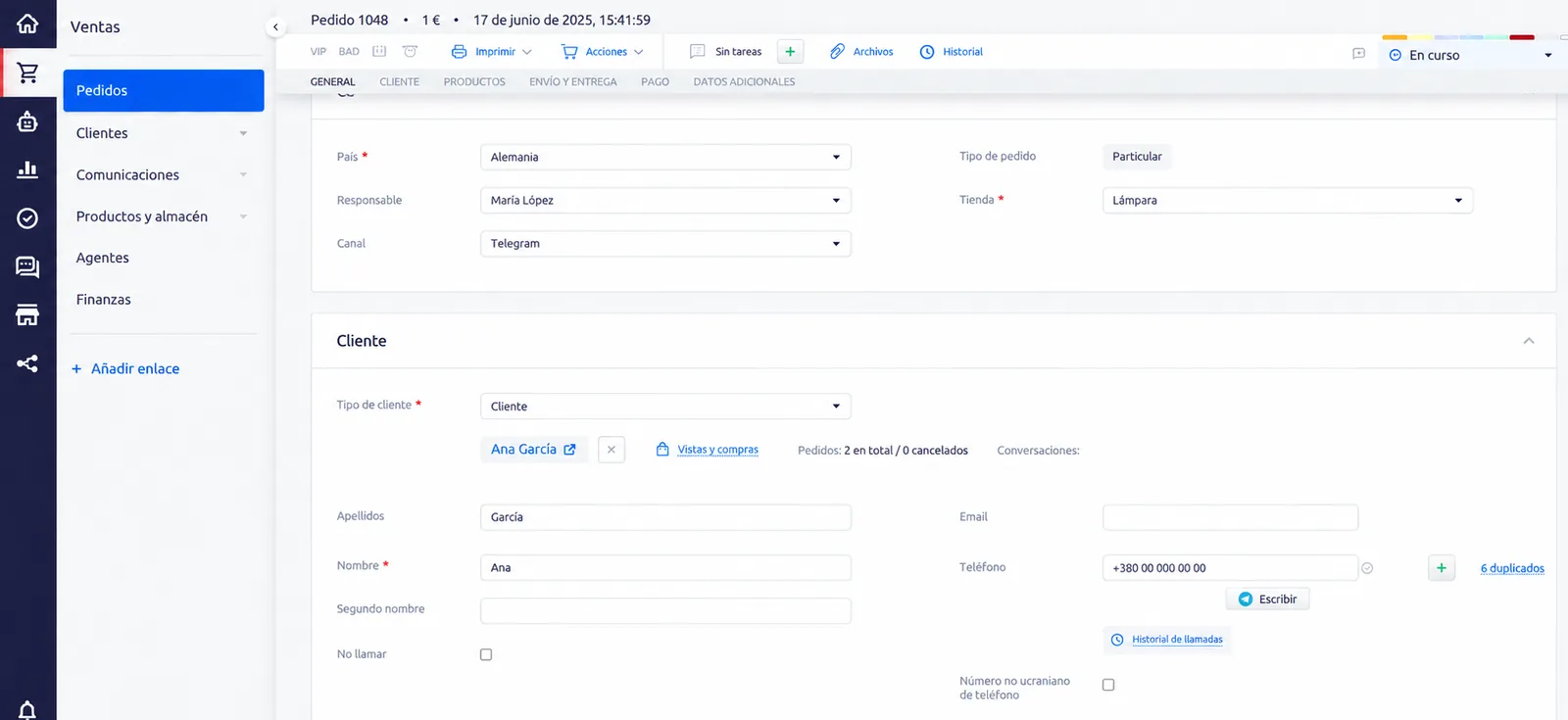Open the storefront icon in sidebar

(x=27, y=314)
